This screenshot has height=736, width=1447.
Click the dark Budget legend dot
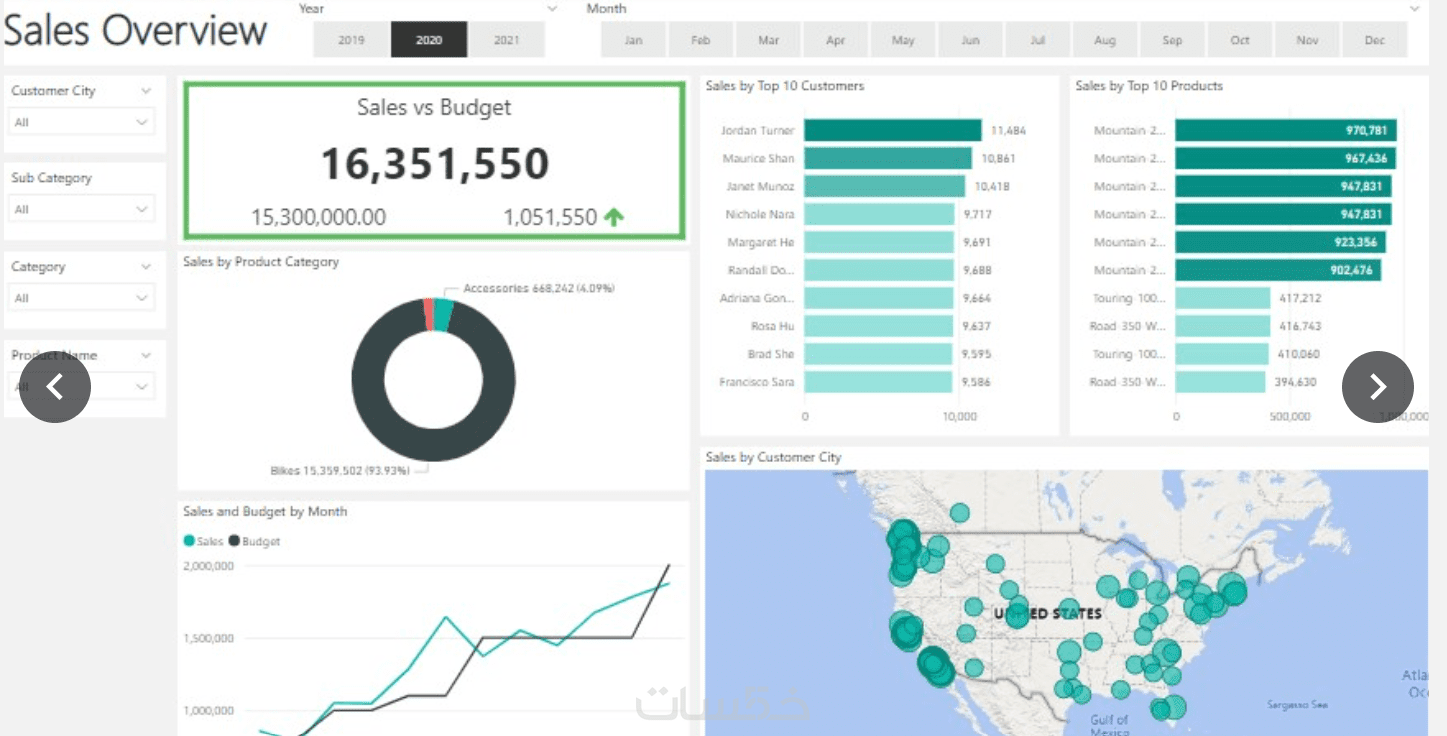(x=235, y=541)
